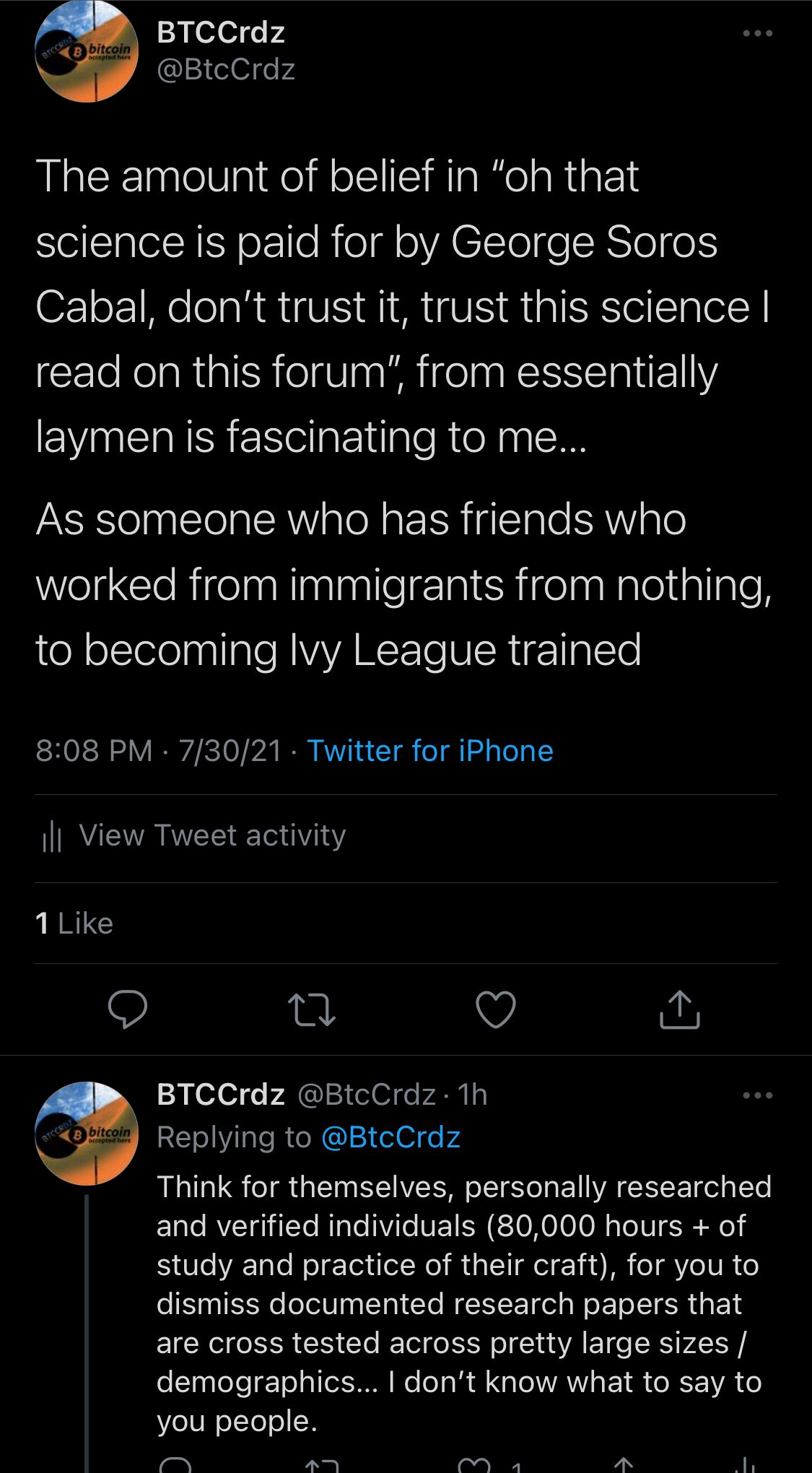Screen dimensions: 812x1473
Task: Click @BtcCrdz mention after Replying to
Action: tap(390, 1137)
